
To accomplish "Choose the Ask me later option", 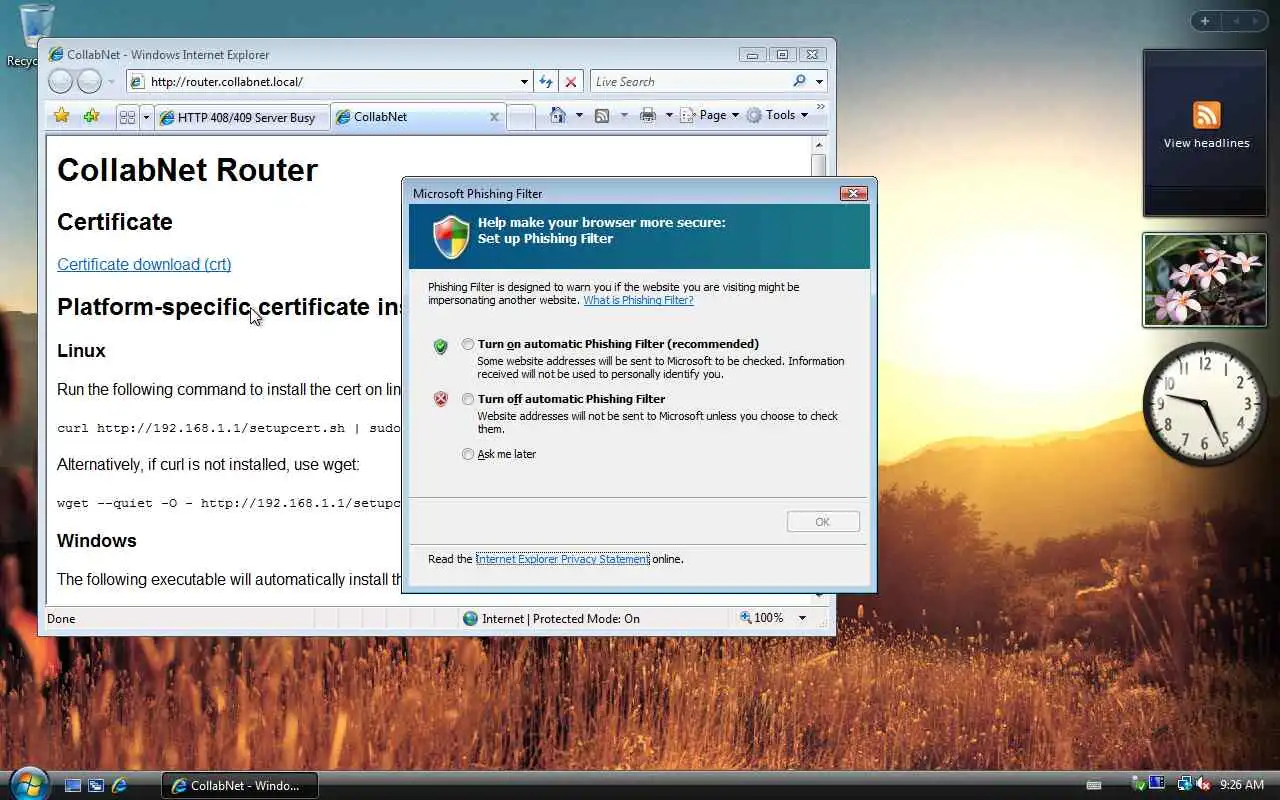I will click(x=468, y=454).
